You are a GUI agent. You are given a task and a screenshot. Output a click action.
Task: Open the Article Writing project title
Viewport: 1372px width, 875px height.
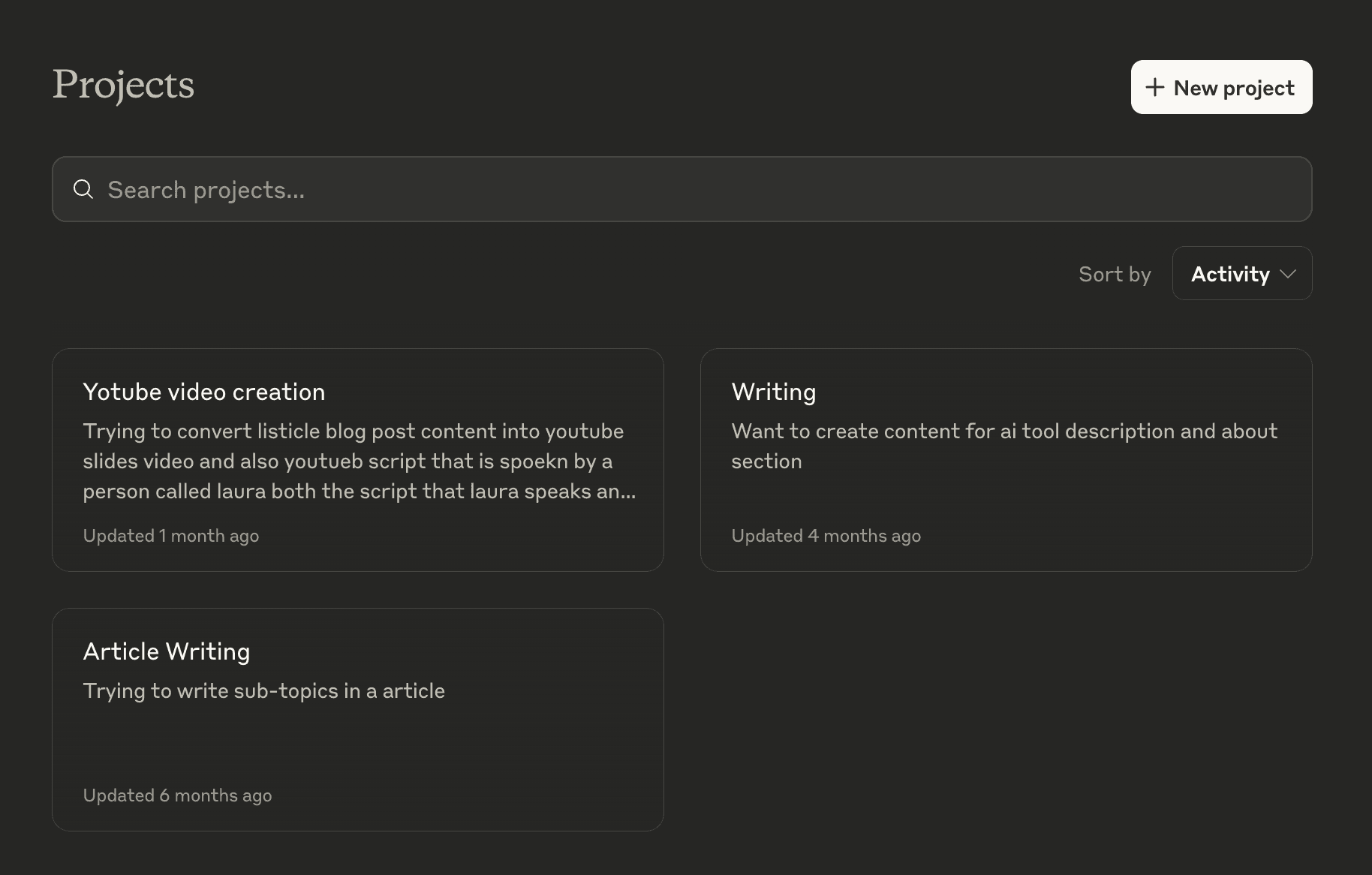pyautogui.click(x=166, y=651)
